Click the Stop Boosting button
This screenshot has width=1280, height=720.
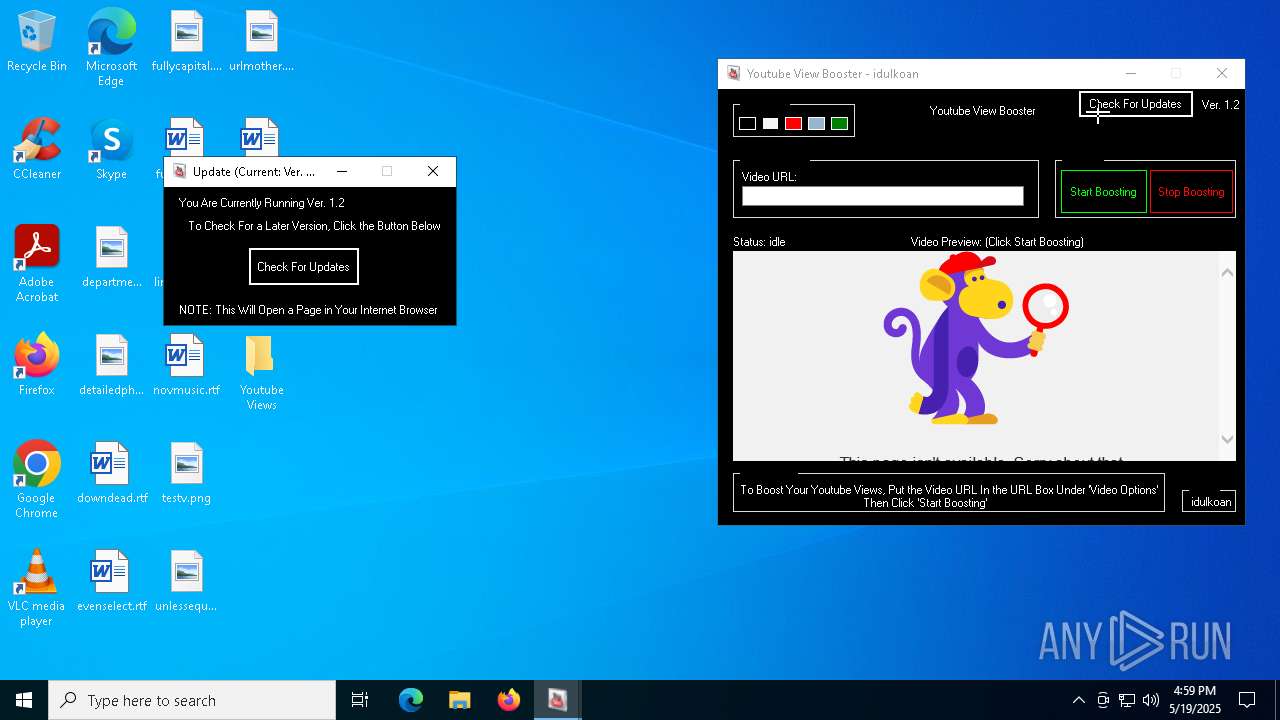click(1191, 192)
